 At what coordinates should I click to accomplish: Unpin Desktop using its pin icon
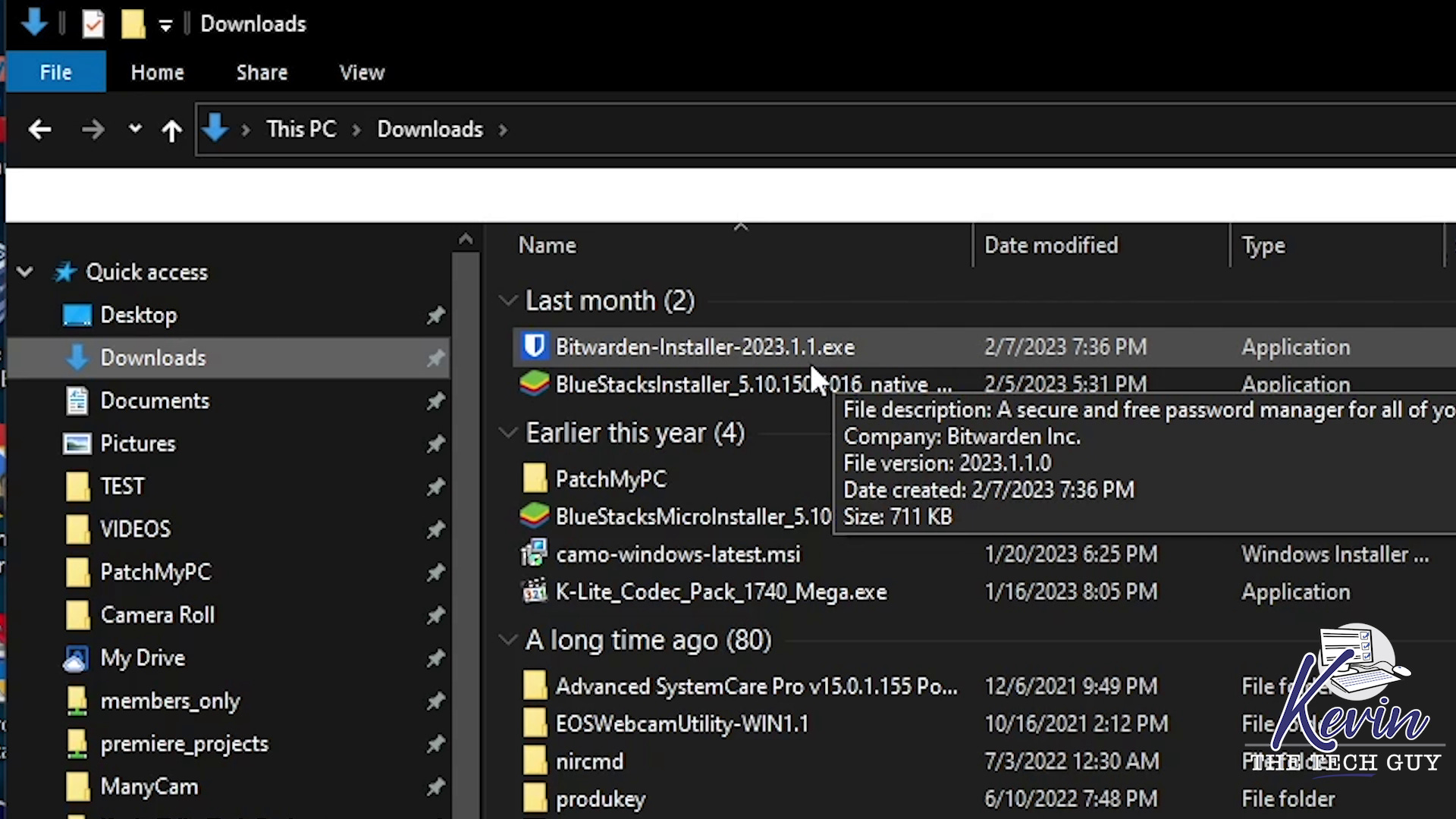pos(435,315)
